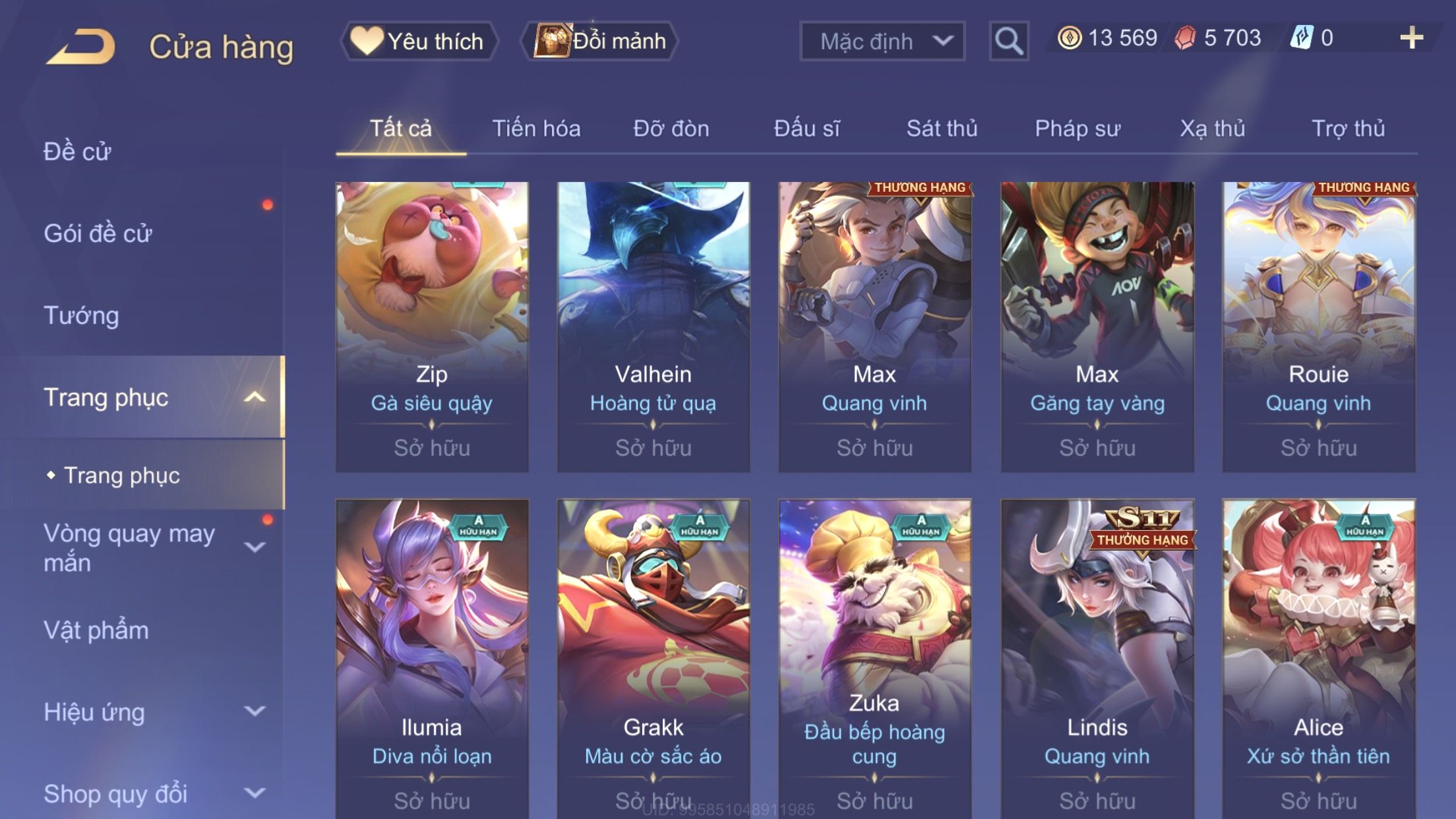Click the blue voucher currency icon
The height and width of the screenshot is (819, 1456).
[1302, 38]
